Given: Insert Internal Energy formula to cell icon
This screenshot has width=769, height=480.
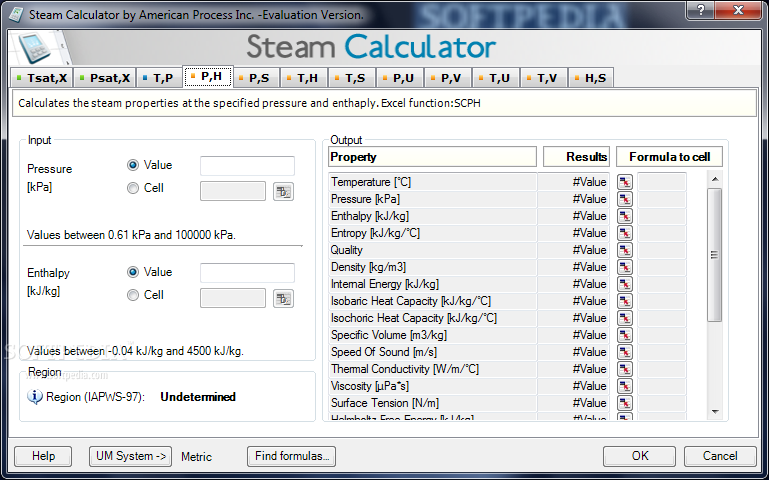Looking at the screenshot, I should click(625, 284).
